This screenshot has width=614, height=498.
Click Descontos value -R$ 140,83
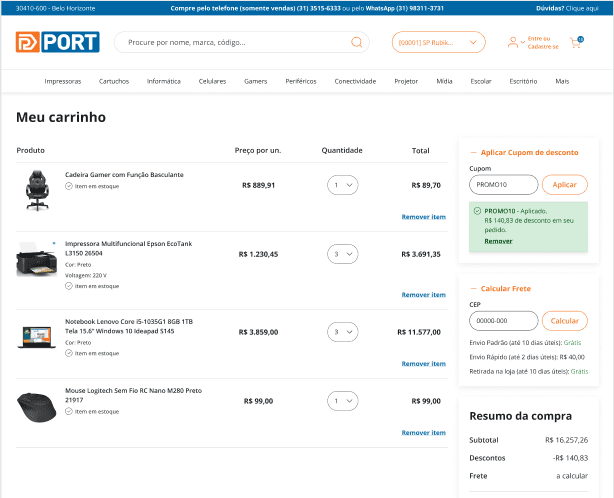click(x=571, y=458)
